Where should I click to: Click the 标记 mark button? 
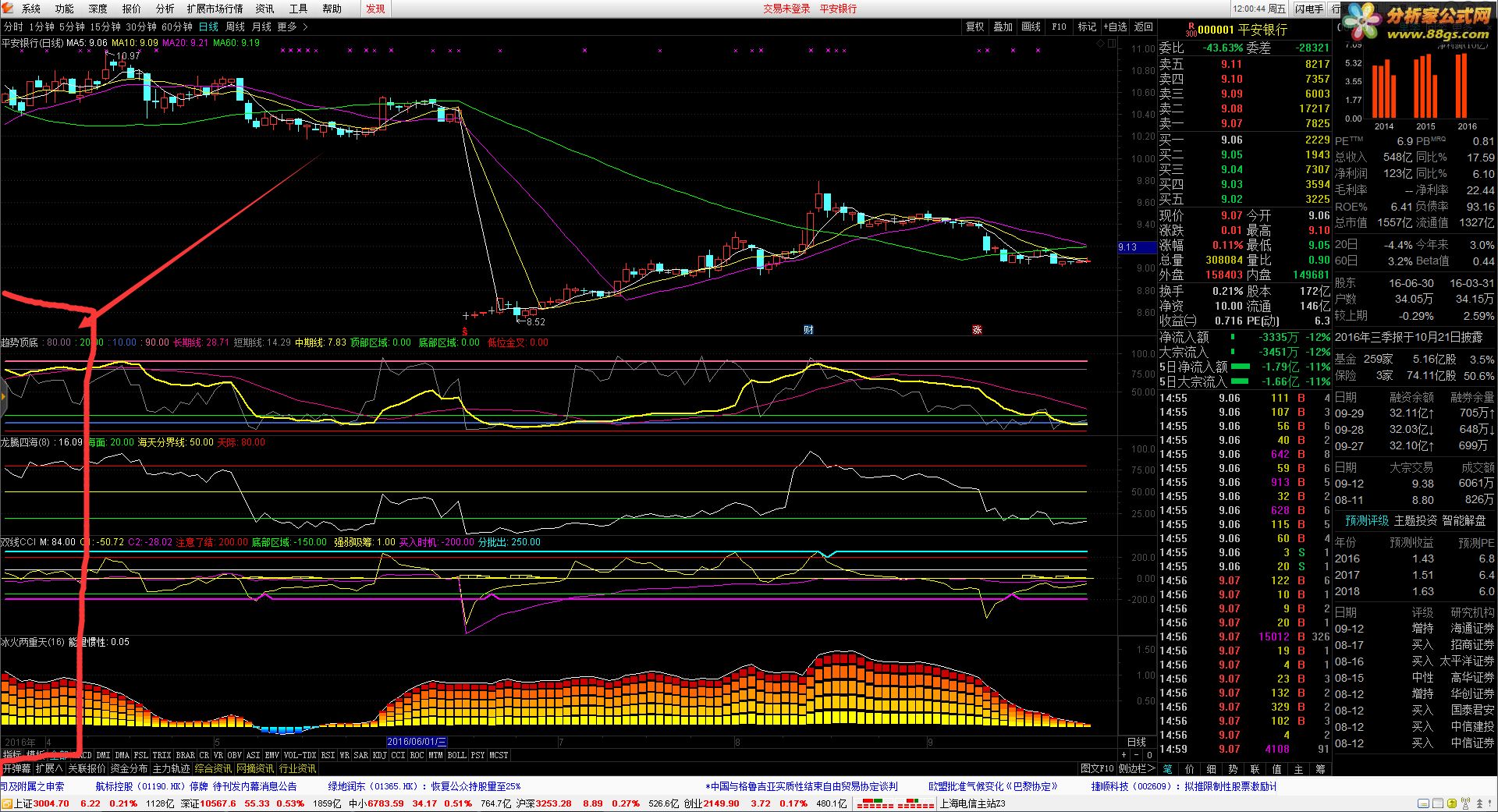[1088, 27]
